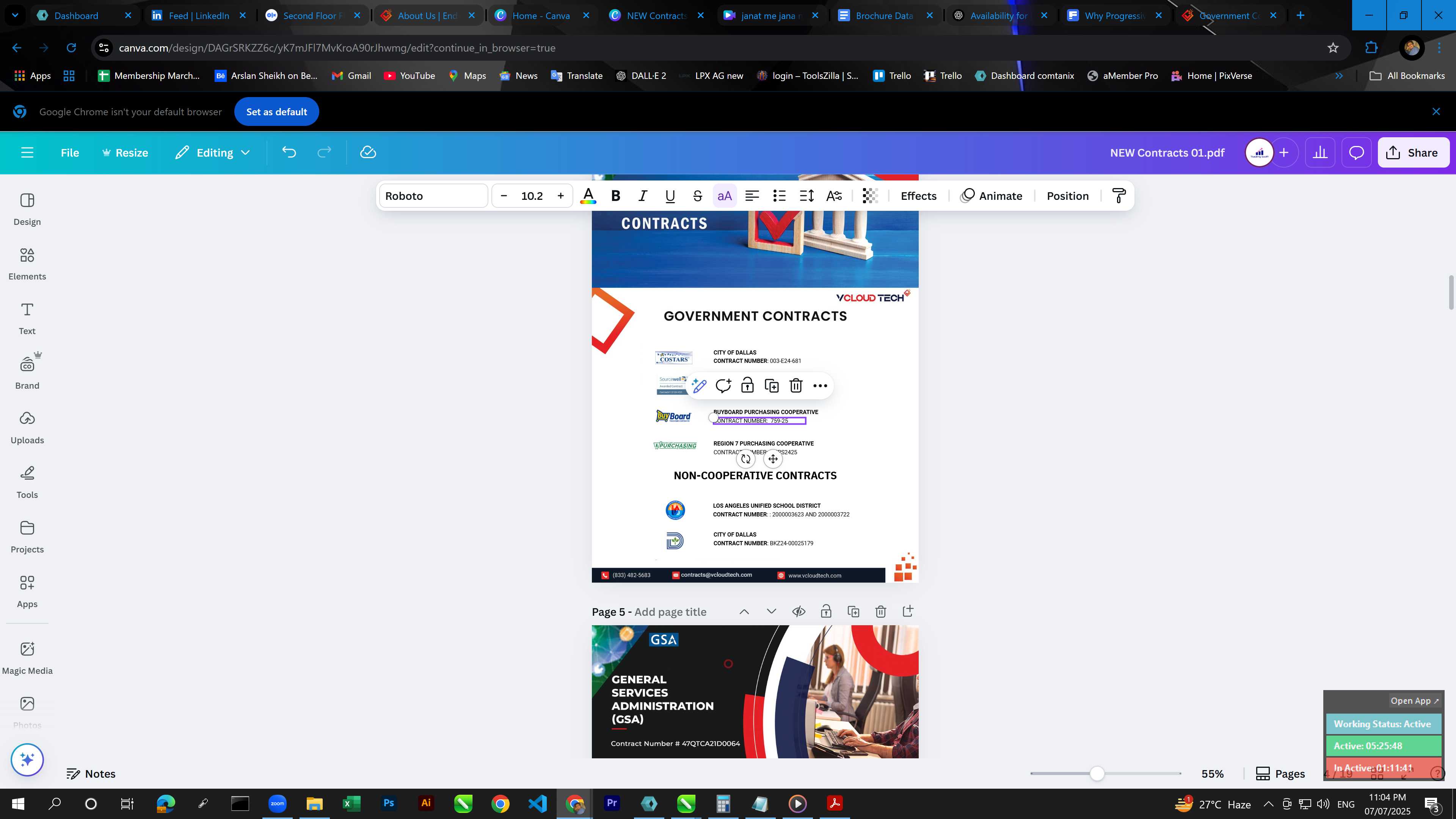
Task: Toggle underline formatting
Action: (x=670, y=196)
